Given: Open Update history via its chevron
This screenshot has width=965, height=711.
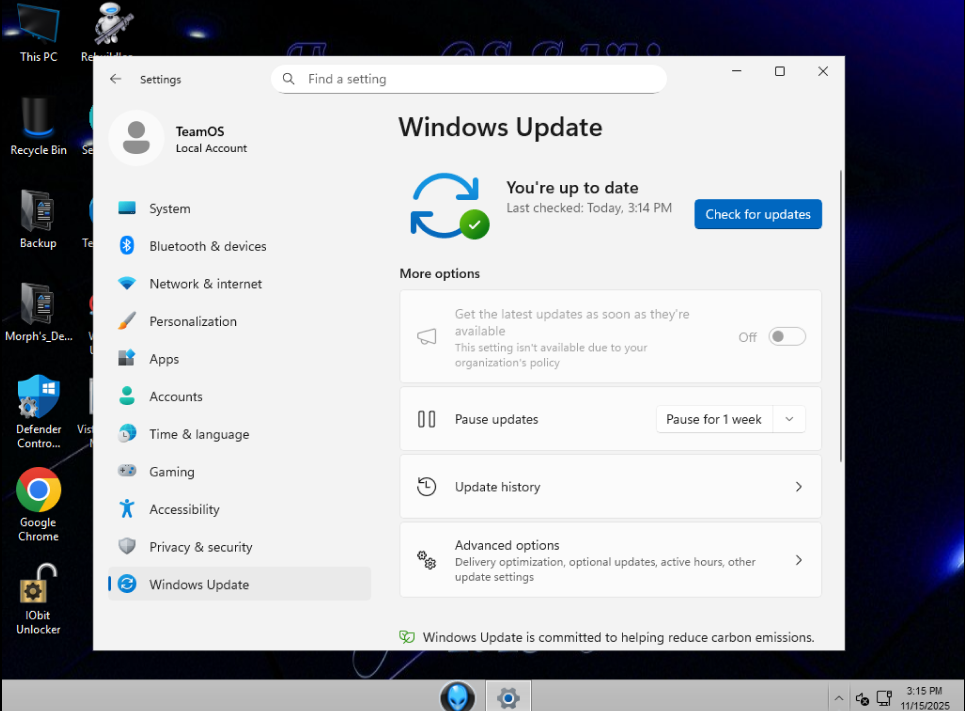Looking at the screenshot, I should [798, 487].
